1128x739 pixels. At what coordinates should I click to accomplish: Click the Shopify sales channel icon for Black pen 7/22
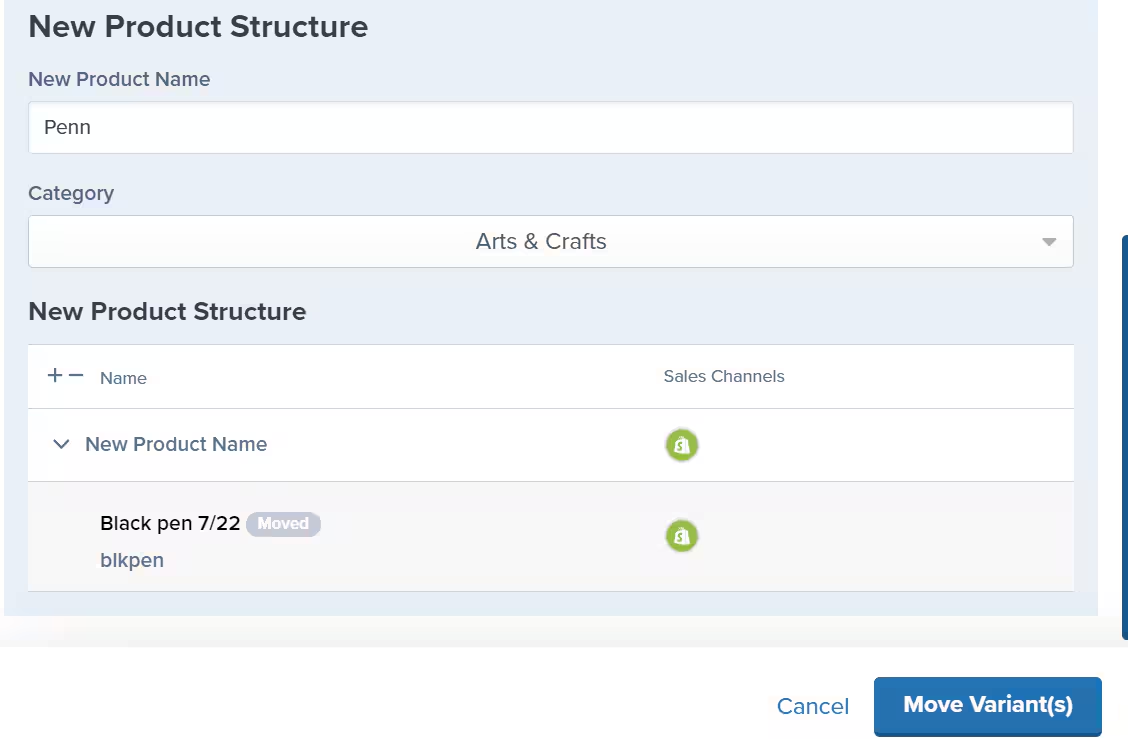tap(681, 536)
